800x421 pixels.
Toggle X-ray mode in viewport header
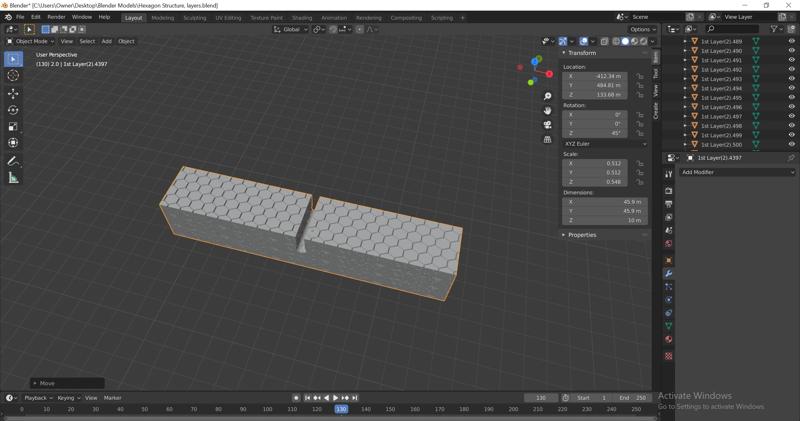point(605,41)
